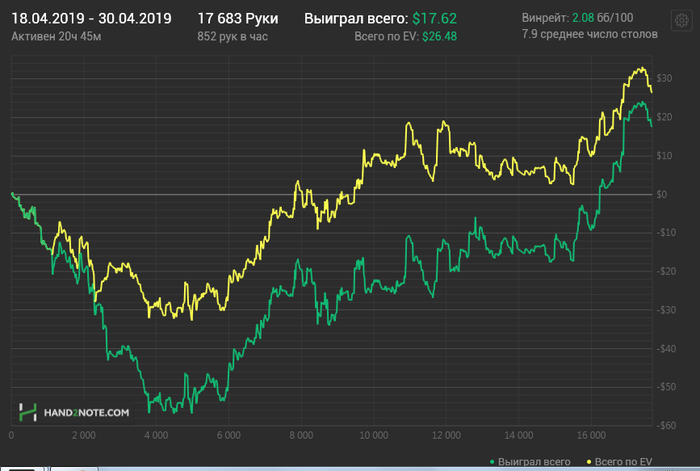Screen dimensions: 700x471
Task: Click the total winnings value $17.62
Action: point(434,18)
